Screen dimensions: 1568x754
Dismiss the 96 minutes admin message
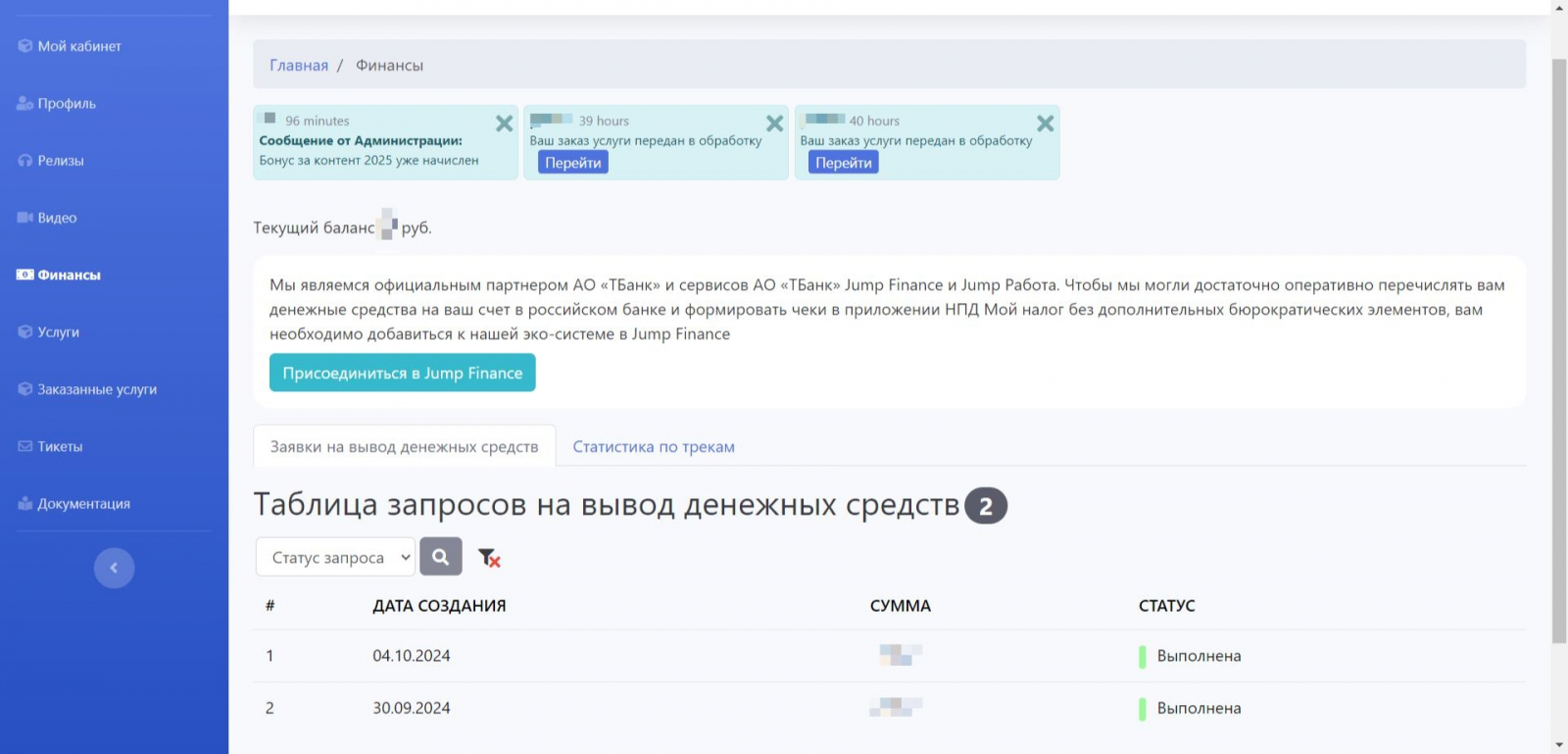(504, 124)
